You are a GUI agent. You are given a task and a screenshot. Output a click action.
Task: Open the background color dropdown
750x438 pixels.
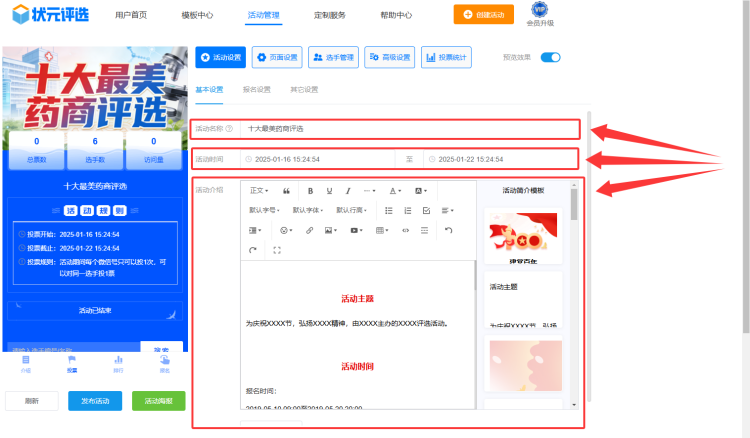pyautogui.click(x=421, y=191)
